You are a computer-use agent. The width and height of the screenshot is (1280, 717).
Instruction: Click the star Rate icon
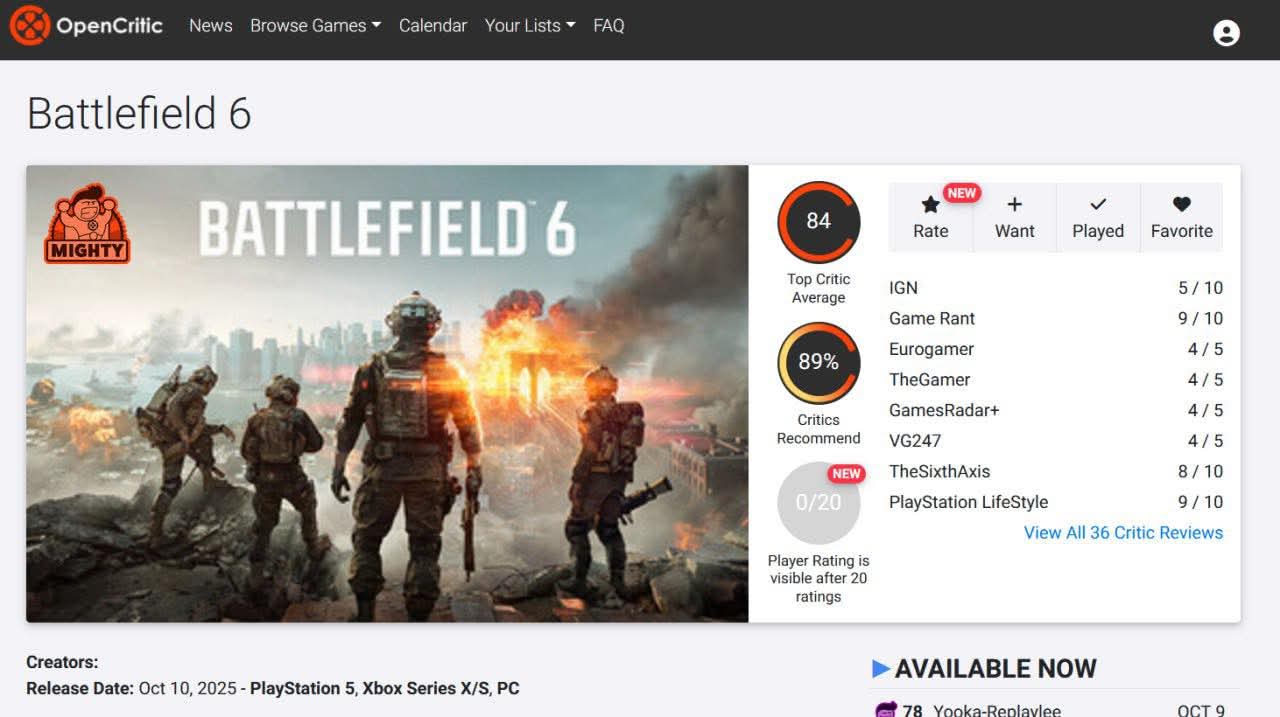coord(930,205)
